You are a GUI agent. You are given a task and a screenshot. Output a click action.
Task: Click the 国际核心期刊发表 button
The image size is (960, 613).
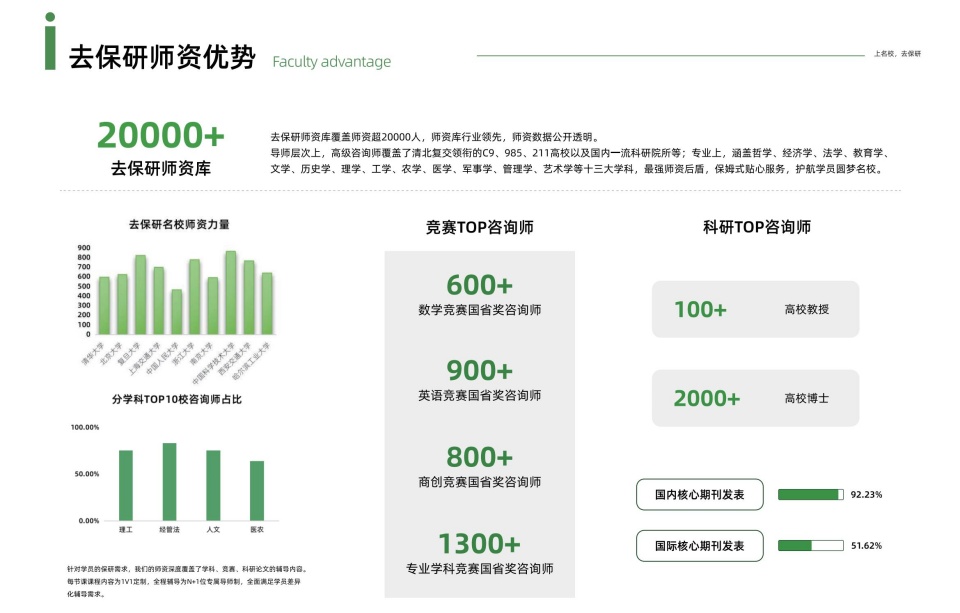[x=699, y=546]
